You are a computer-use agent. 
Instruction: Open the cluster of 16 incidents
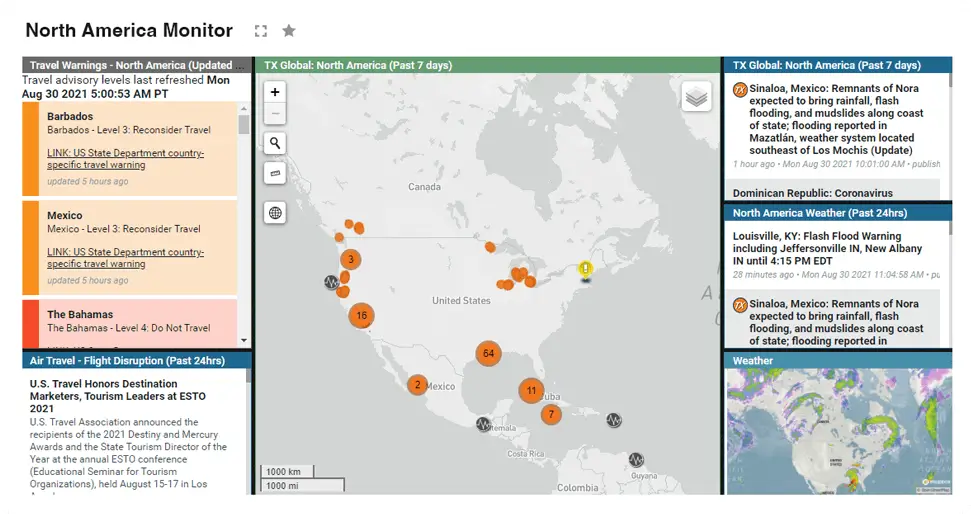[361, 315]
